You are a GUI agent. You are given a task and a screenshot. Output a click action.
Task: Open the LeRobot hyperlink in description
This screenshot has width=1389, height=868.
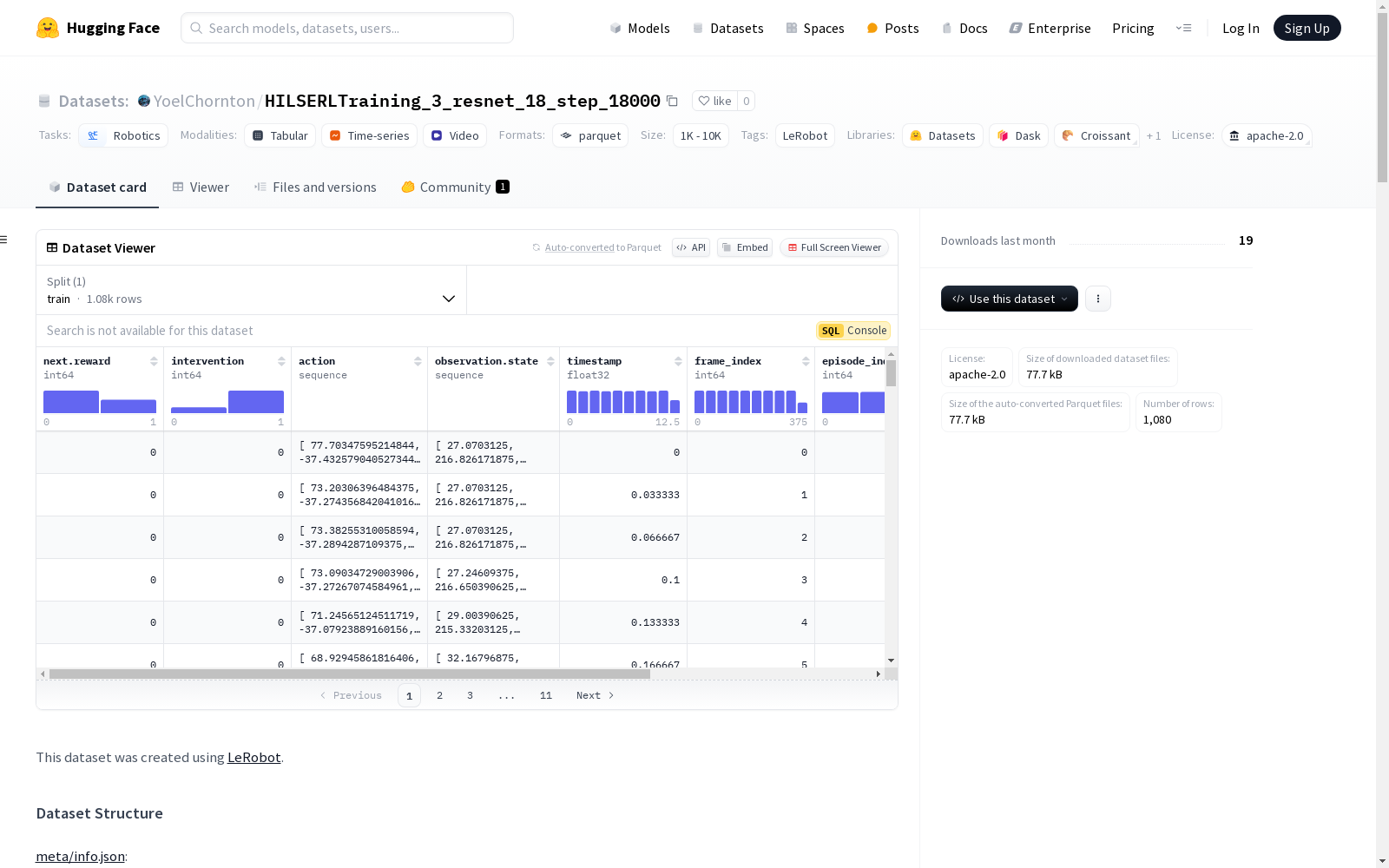click(254, 757)
